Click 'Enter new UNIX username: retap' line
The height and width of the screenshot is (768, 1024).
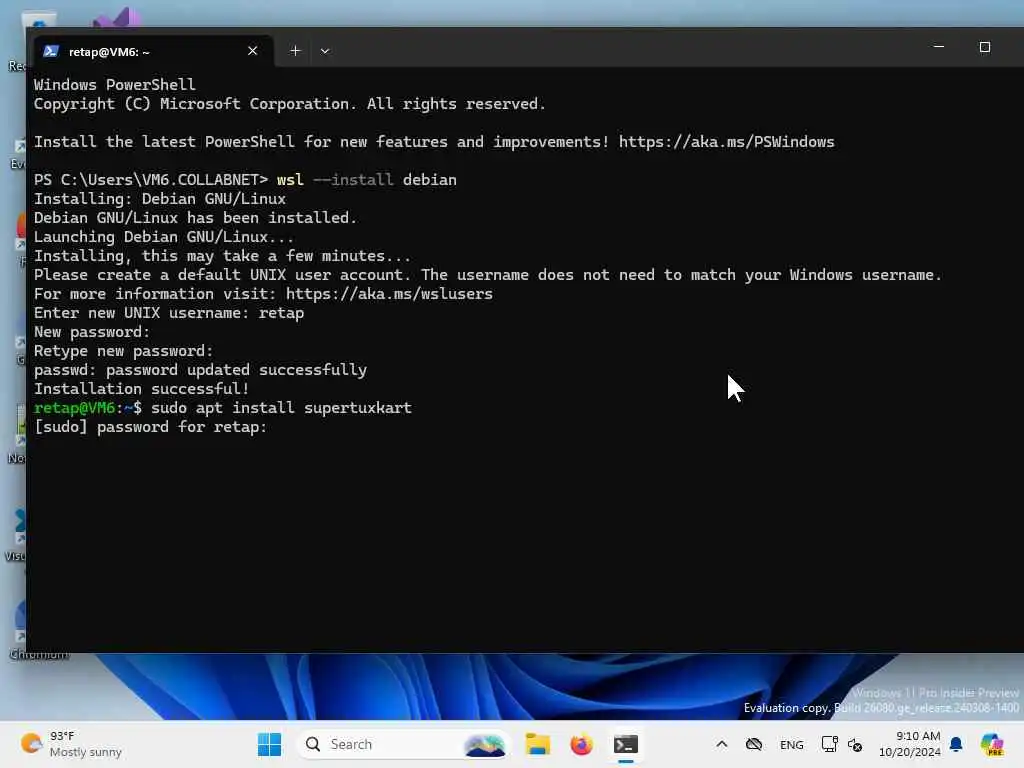pos(169,313)
